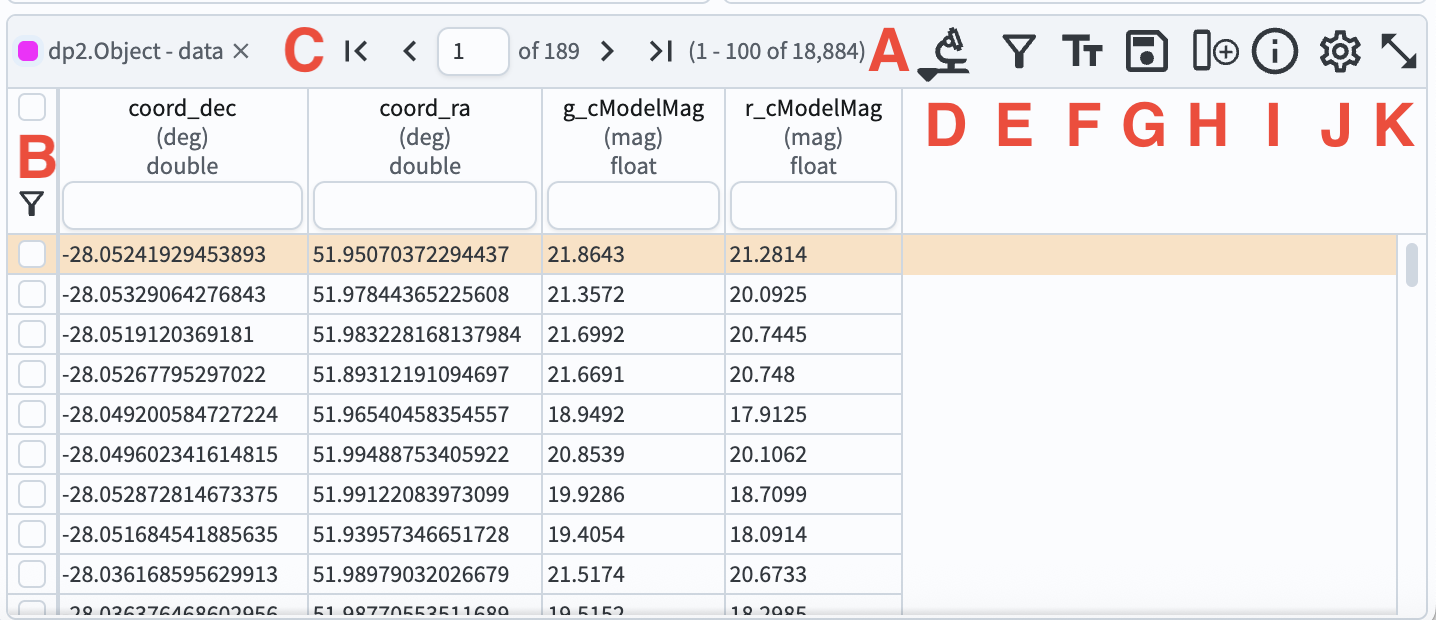Image resolution: width=1436 pixels, height=620 pixels.
Task: Check the select-all rows checkbox
Action: [x=32, y=106]
